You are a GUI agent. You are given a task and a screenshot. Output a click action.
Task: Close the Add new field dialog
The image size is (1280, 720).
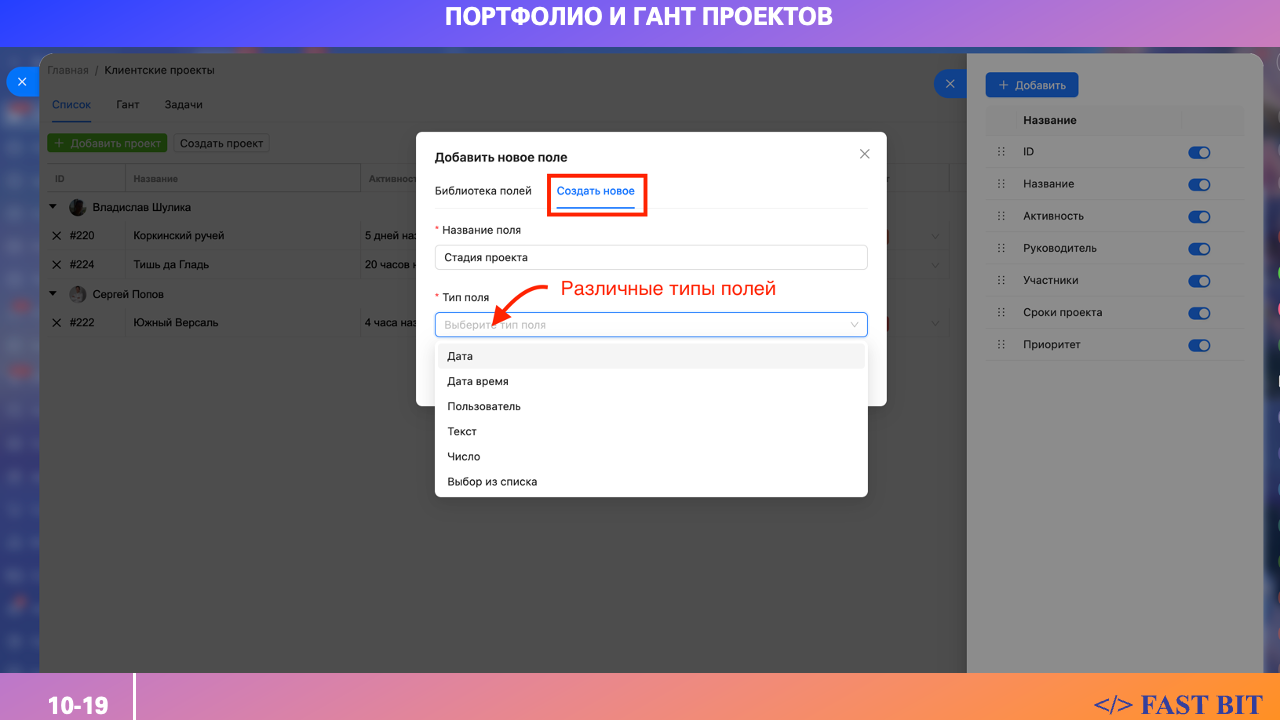[x=865, y=154]
